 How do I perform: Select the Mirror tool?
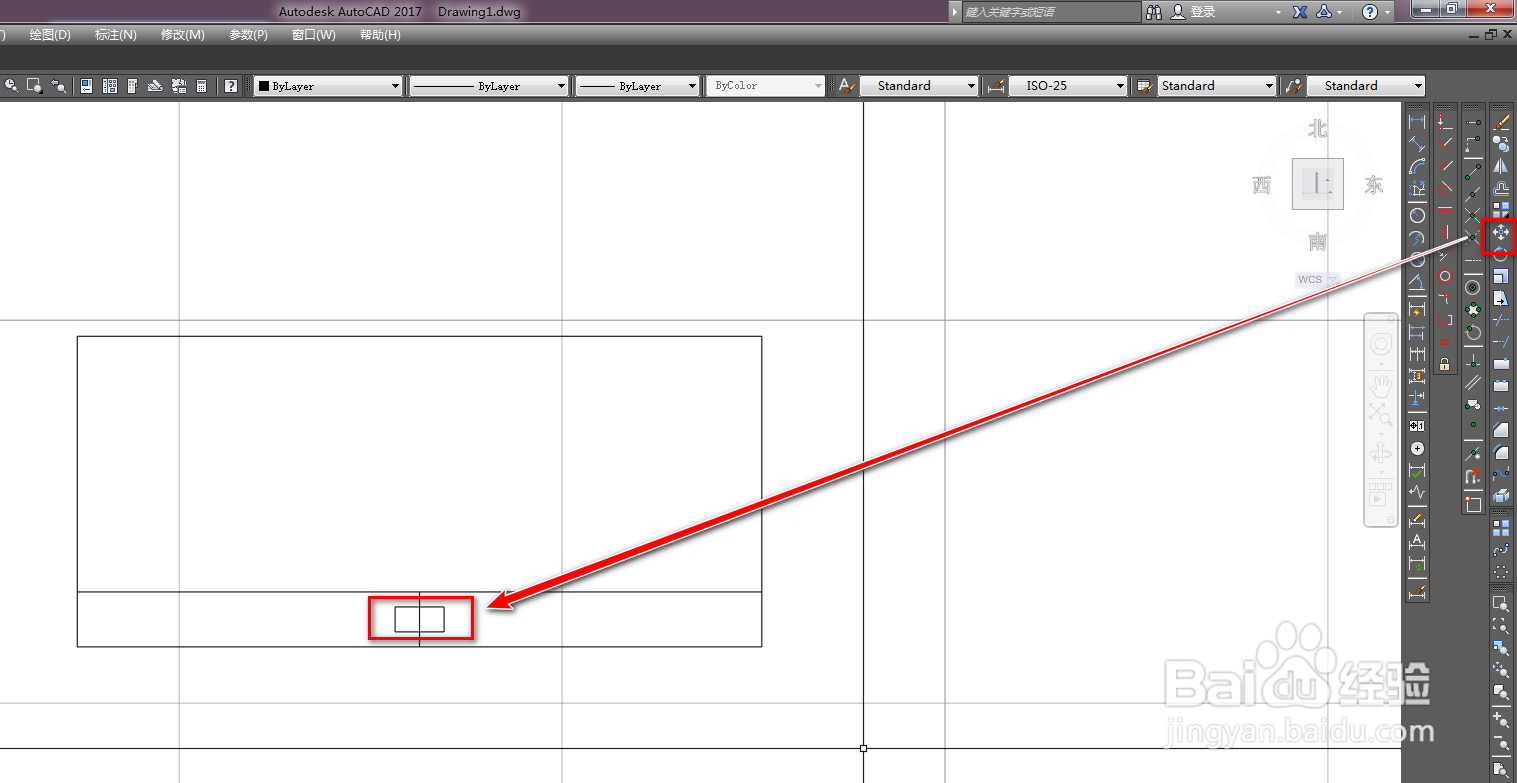(1501, 167)
